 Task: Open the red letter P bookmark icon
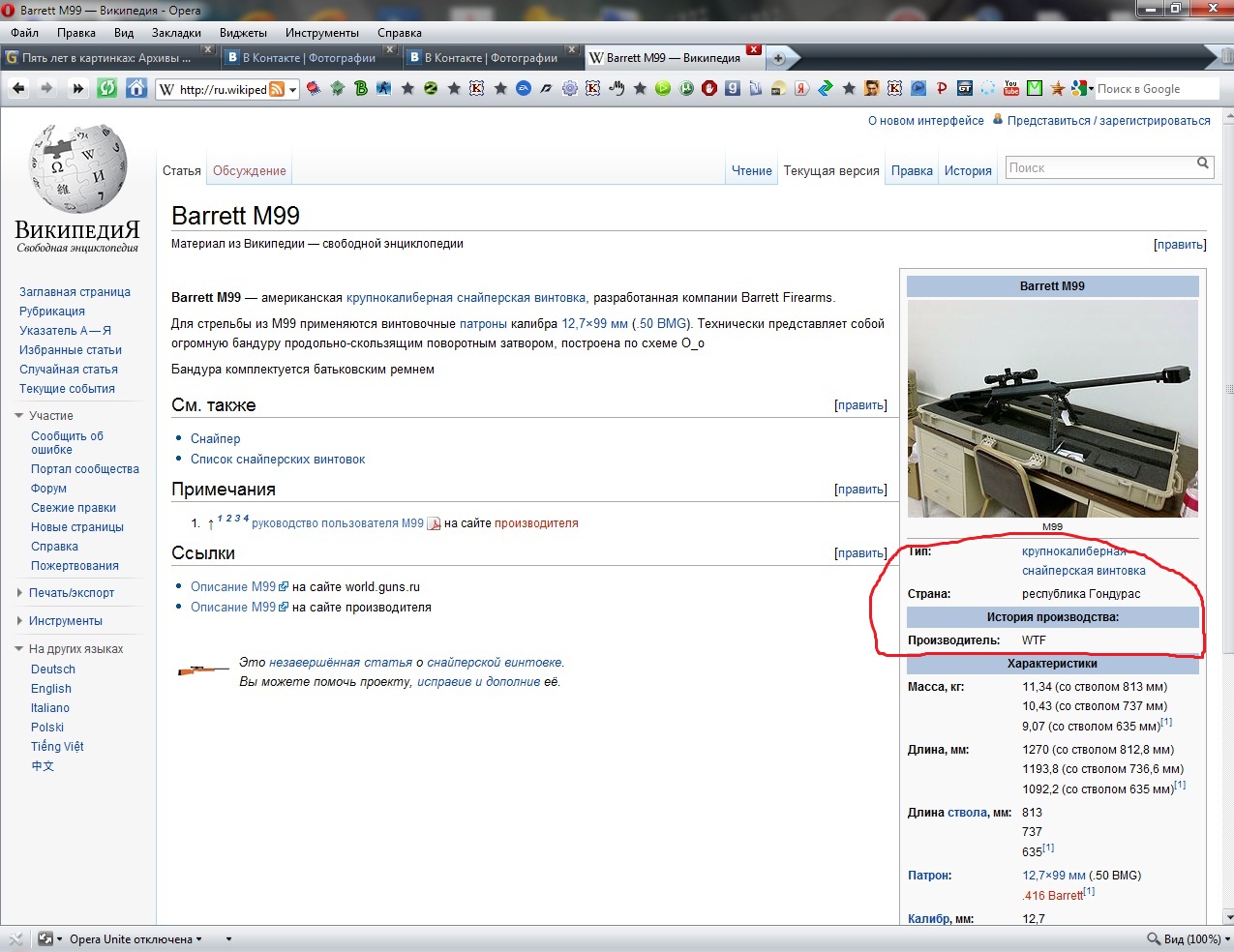click(x=942, y=88)
